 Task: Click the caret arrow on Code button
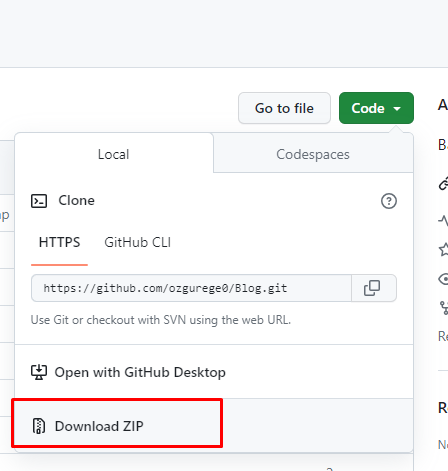click(x=397, y=108)
